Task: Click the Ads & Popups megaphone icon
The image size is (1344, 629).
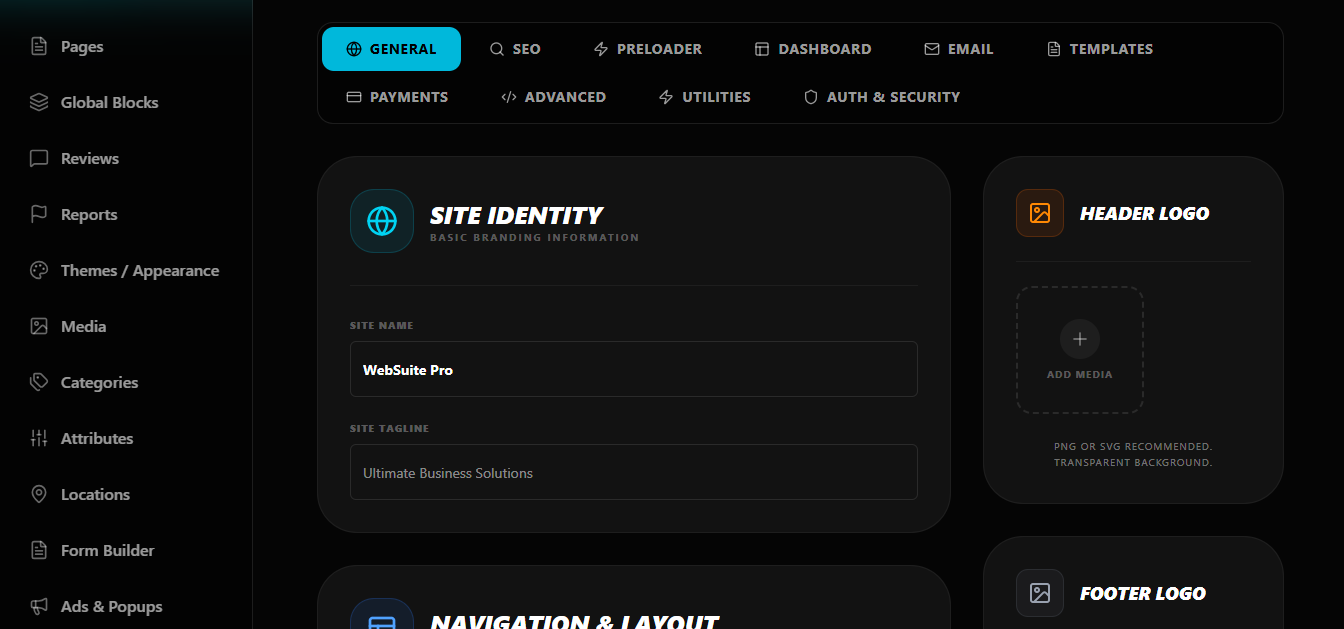Action: pos(39,606)
